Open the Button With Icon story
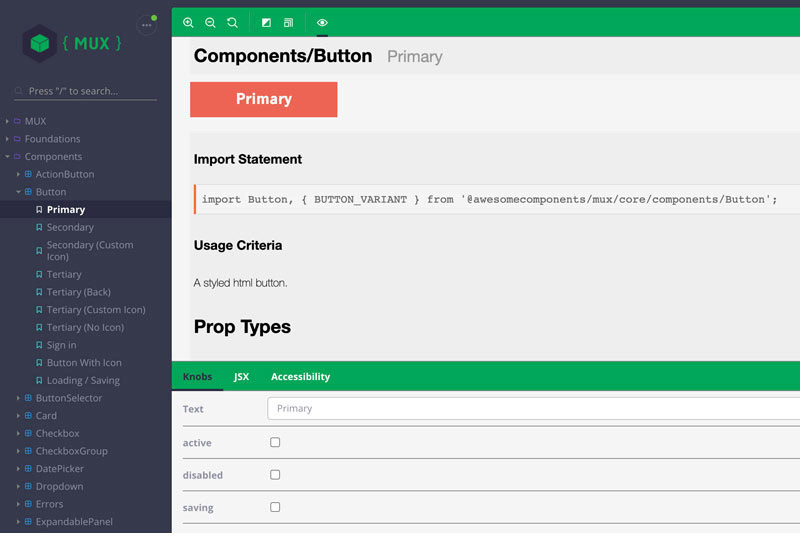800x555 pixels. point(84,363)
